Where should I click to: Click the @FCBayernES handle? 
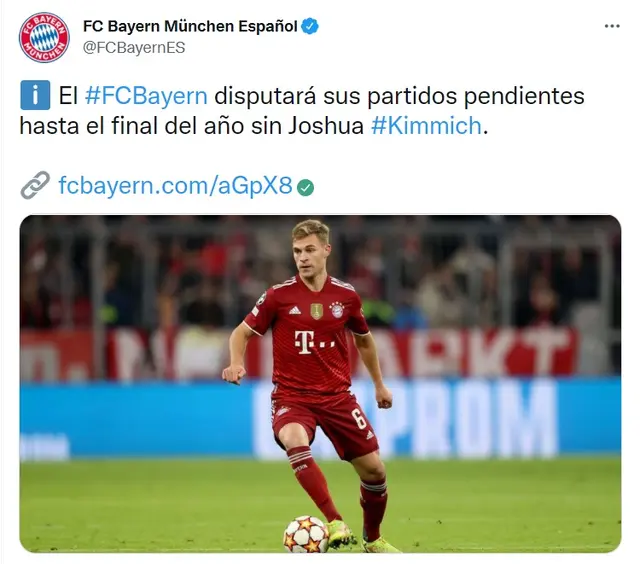tap(134, 48)
